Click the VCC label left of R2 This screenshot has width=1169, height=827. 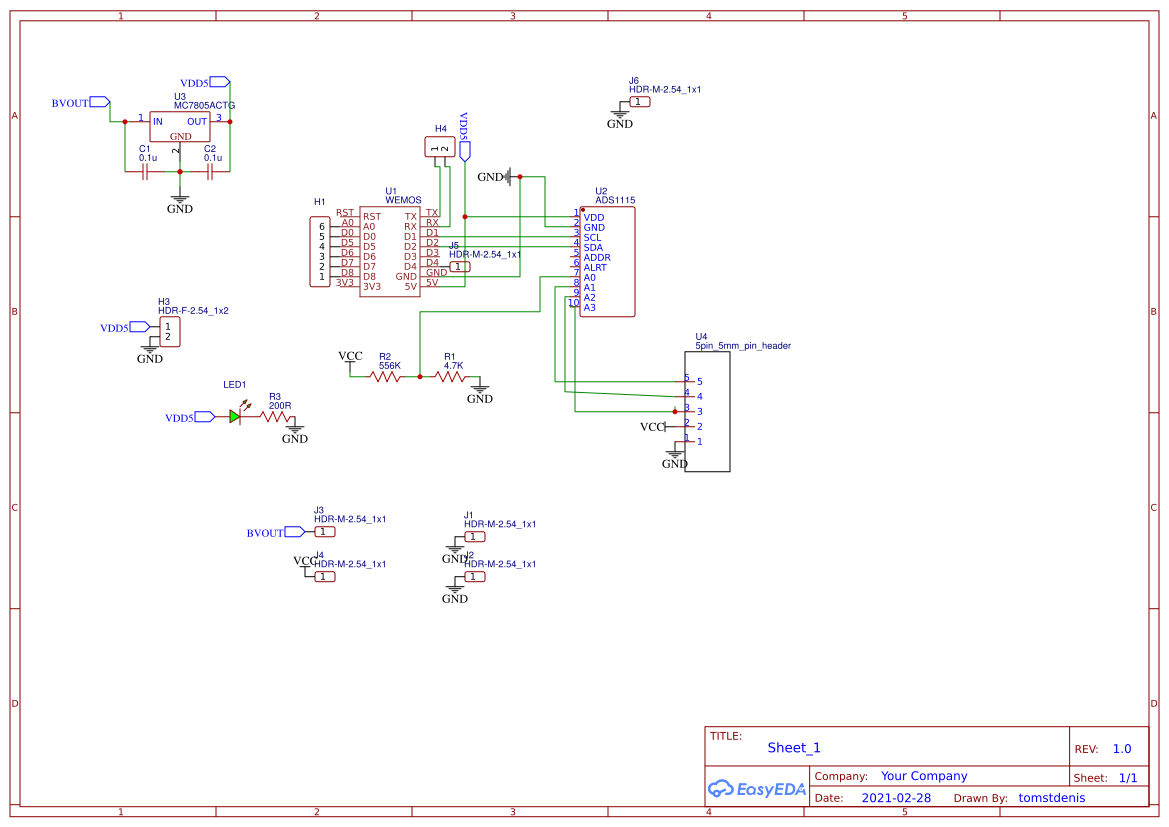349,356
